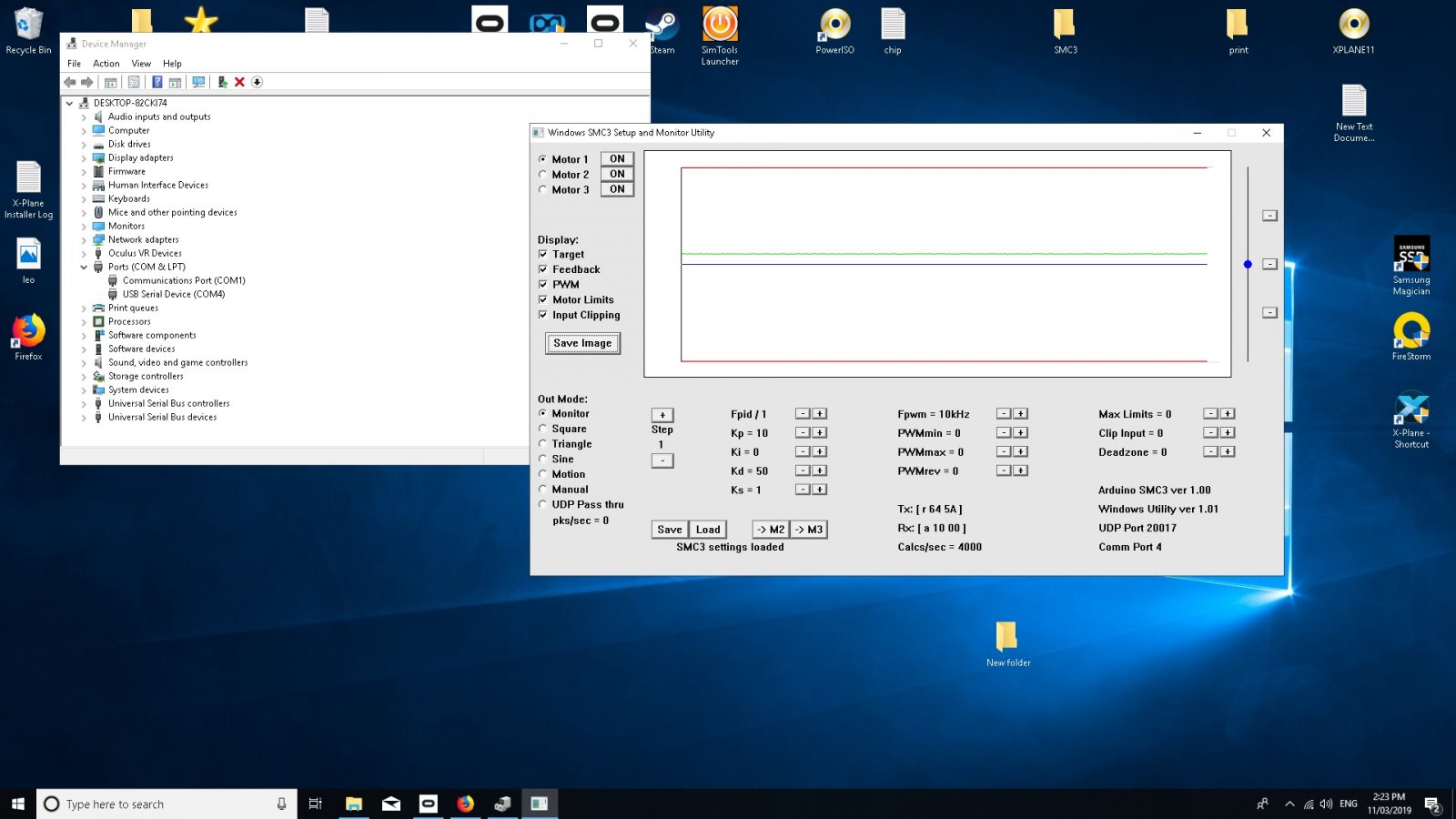Click the Load settings button
Image resolution: width=1456 pixels, height=819 pixels.
point(708,530)
